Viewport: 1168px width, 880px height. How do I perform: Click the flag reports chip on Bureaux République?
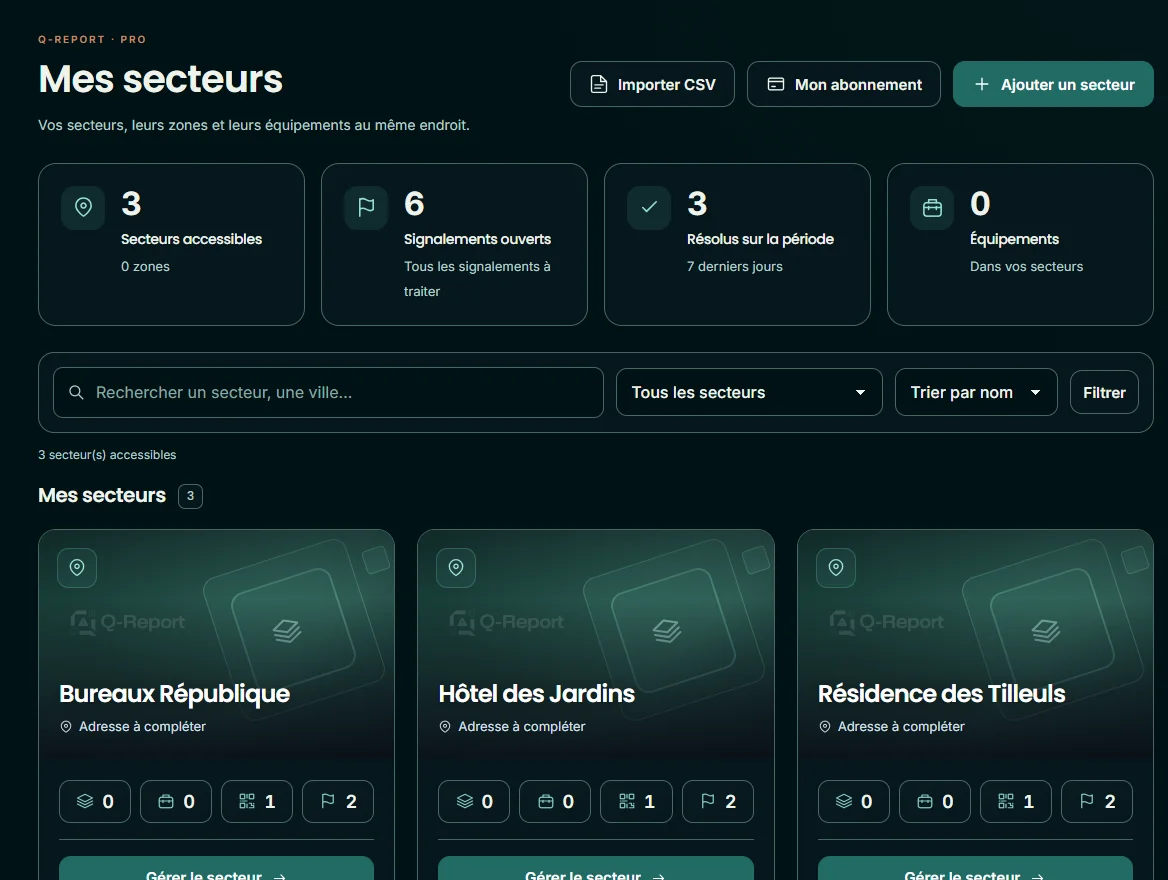click(337, 801)
